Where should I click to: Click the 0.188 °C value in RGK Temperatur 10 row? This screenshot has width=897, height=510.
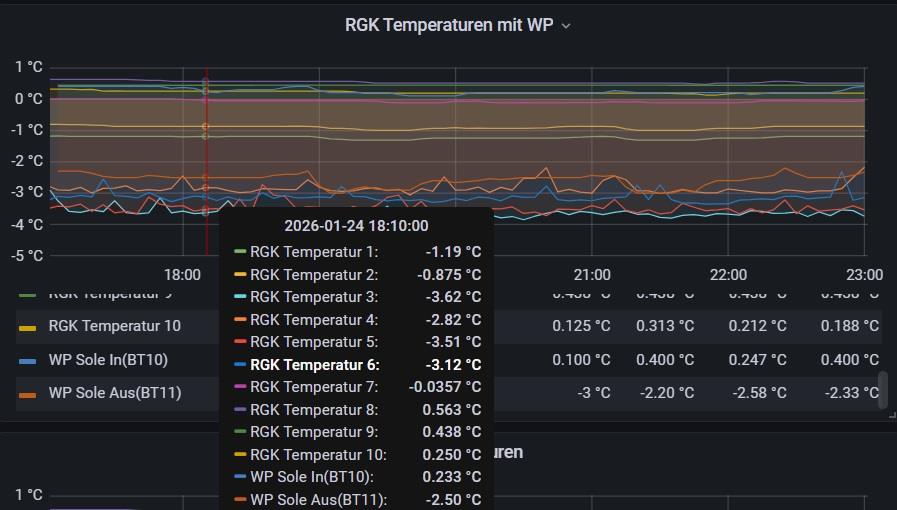pyautogui.click(x=849, y=326)
